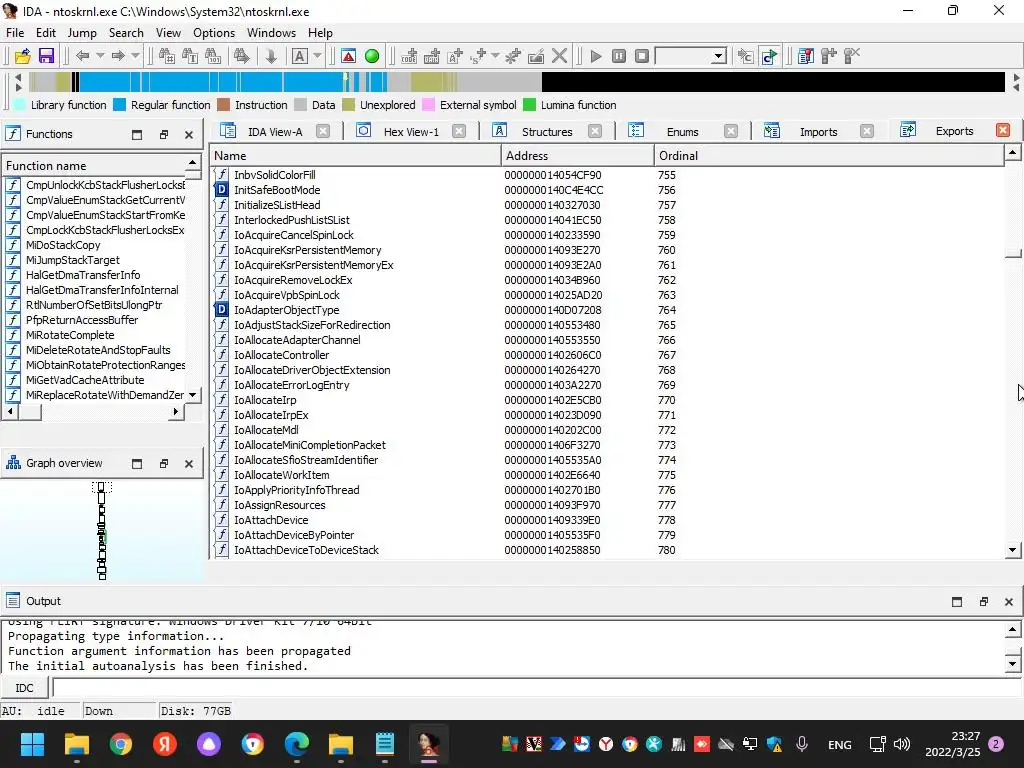Screen dimensions: 1024x768
Task: Click the C with green arrow icon
Action: (769, 56)
